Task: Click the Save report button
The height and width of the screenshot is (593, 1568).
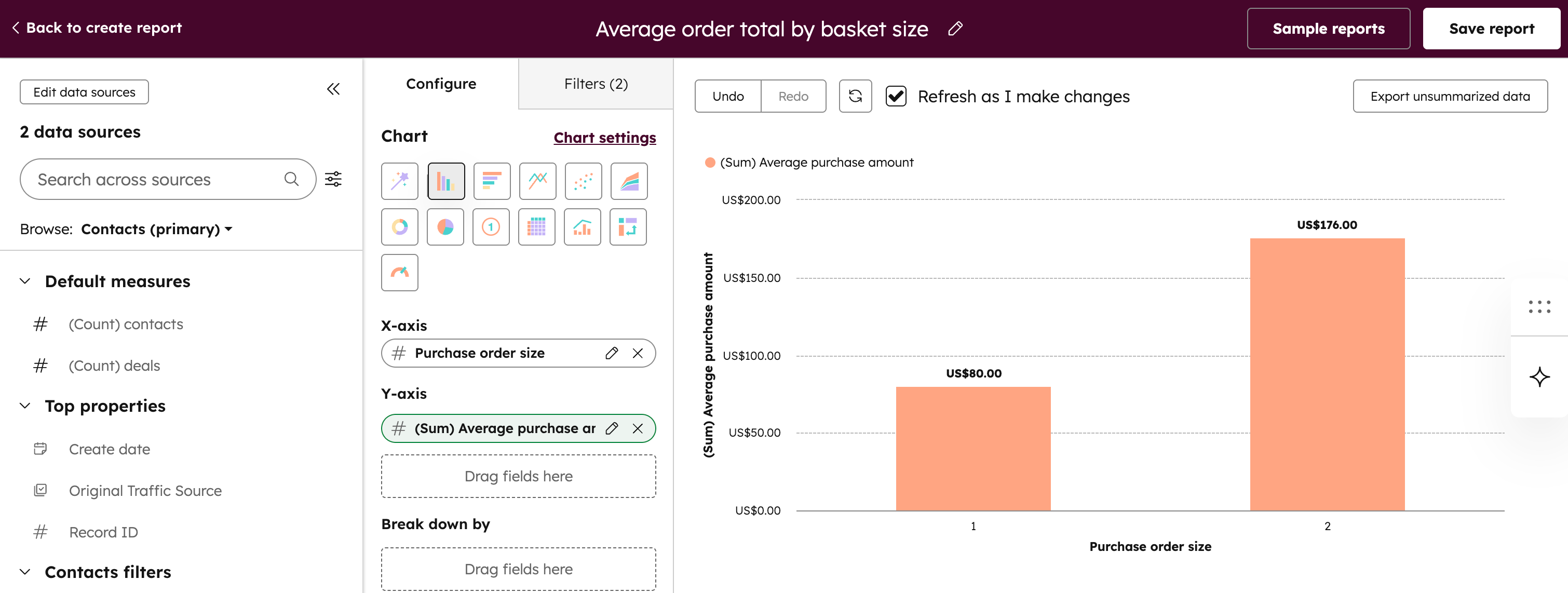Action: pyautogui.click(x=1491, y=28)
